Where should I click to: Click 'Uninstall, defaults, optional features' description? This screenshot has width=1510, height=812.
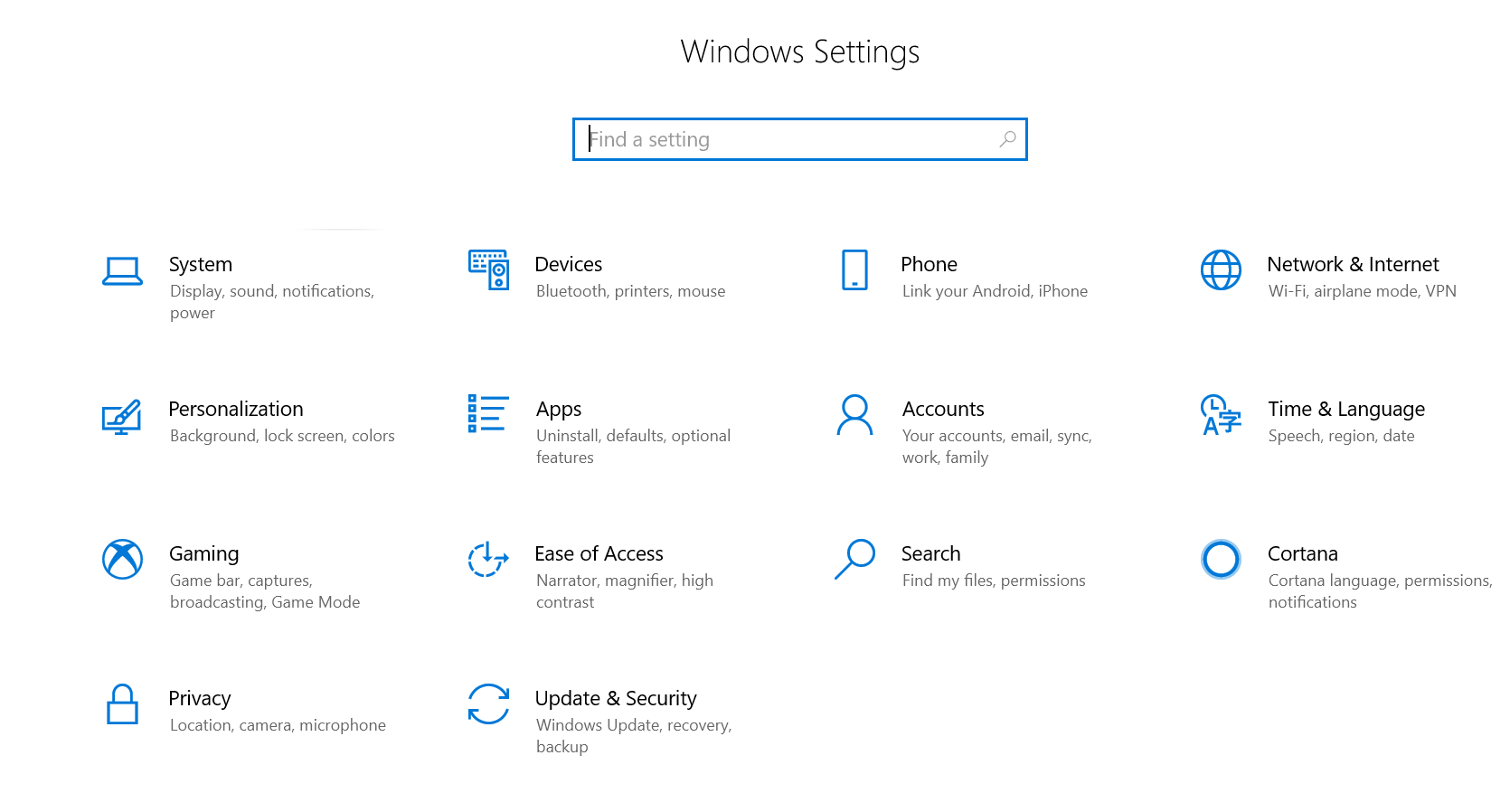coord(633,447)
